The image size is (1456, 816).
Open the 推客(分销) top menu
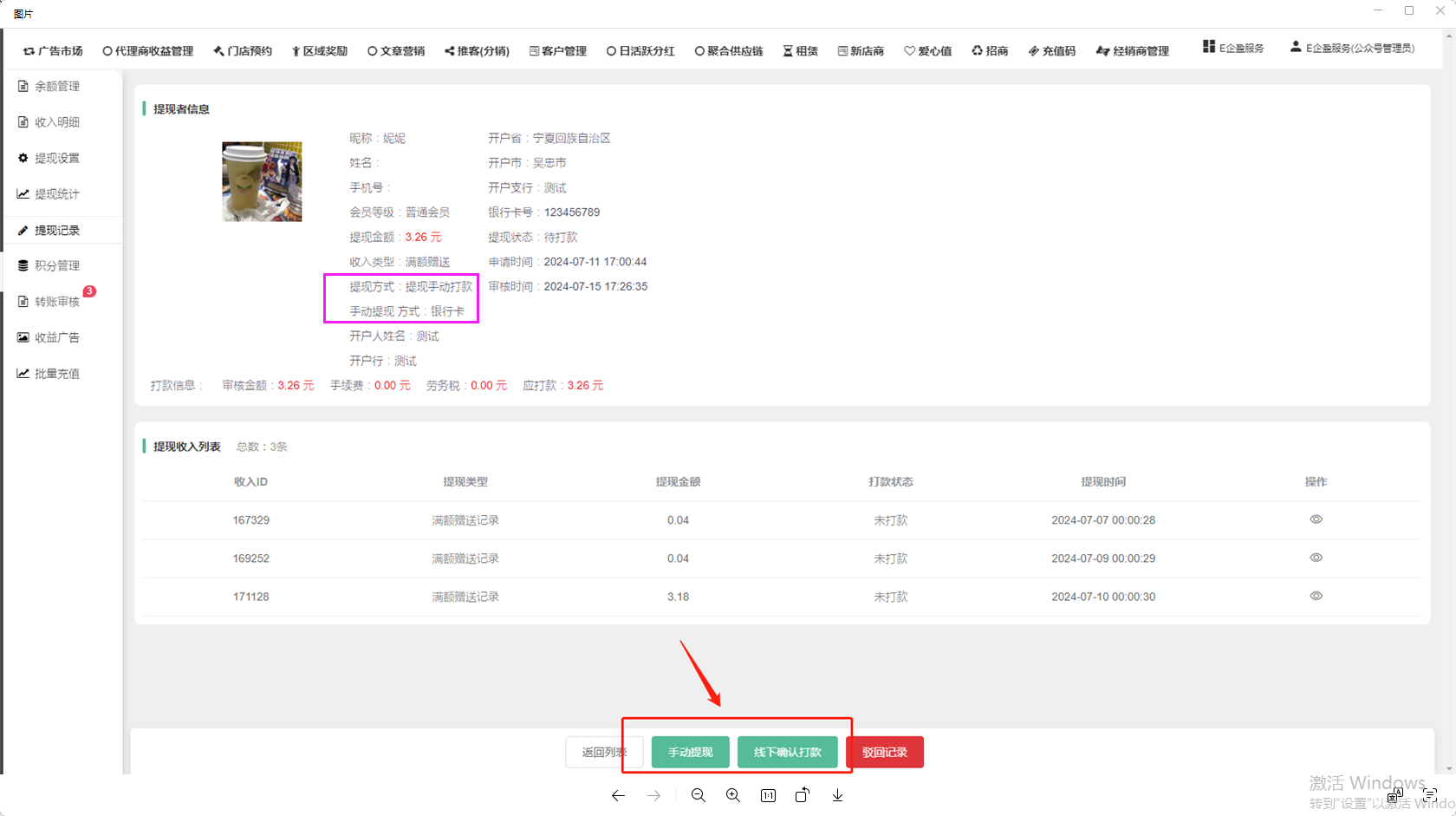click(477, 51)
